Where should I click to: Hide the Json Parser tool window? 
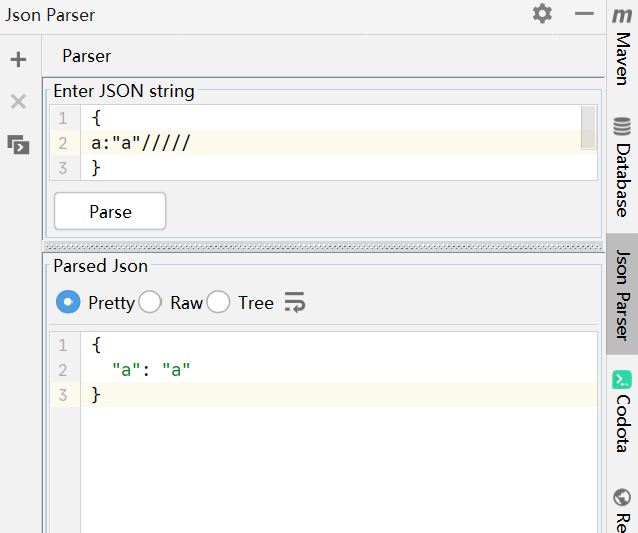click(x=584, y=14)
